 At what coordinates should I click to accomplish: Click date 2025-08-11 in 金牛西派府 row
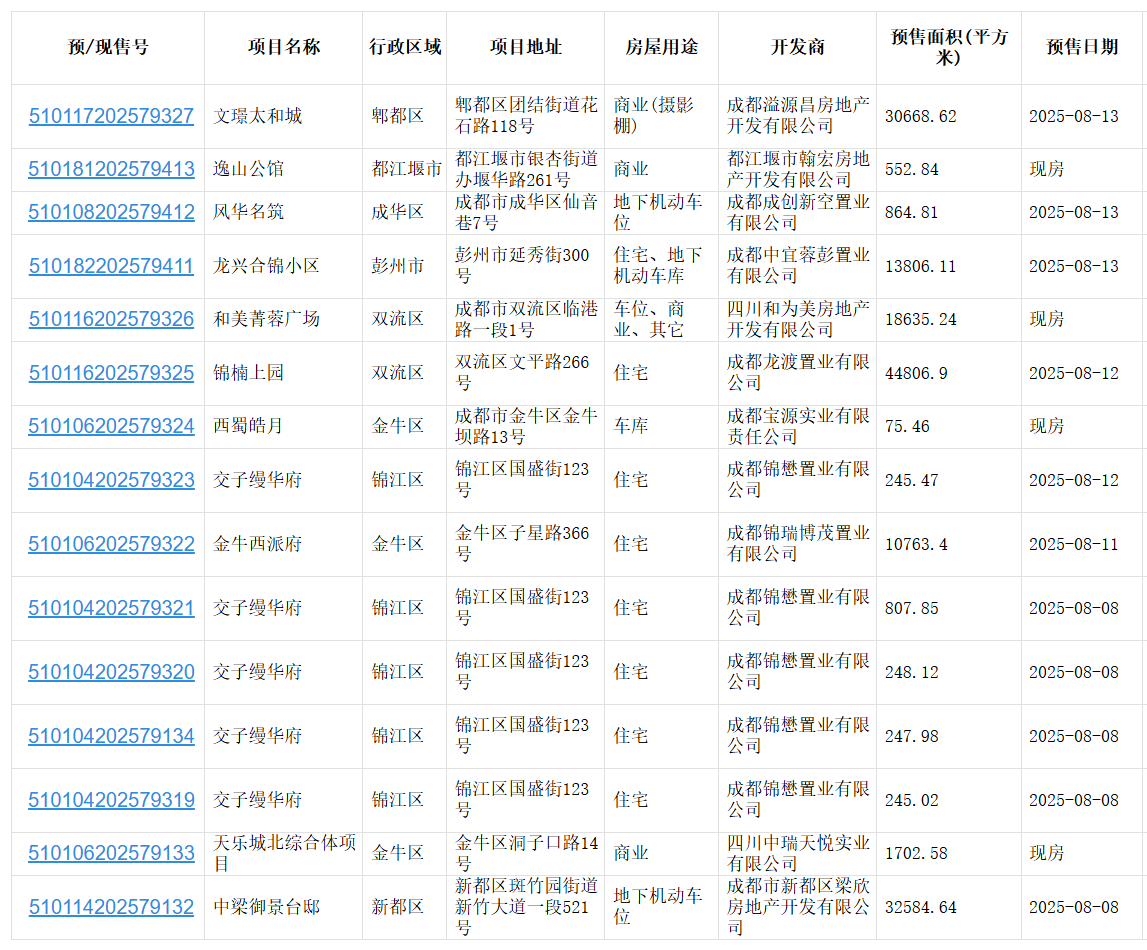(1074, 545)
